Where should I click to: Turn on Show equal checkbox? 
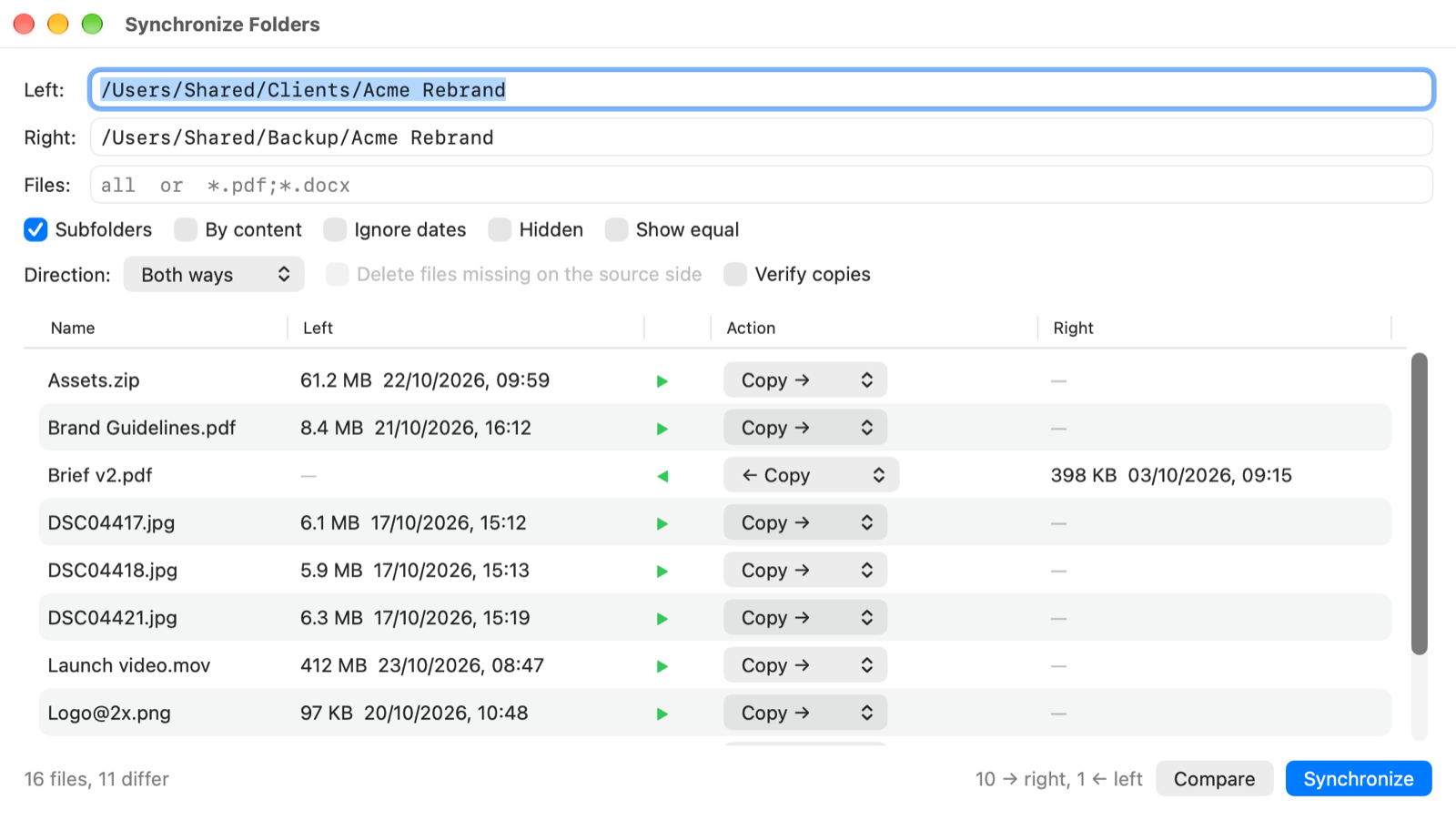coord(616,229)
